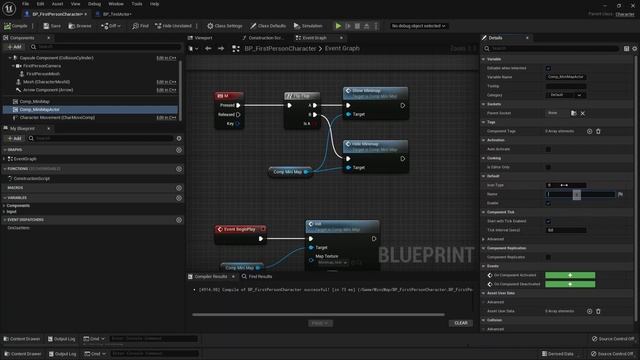Open the debug object selector dropdown
This screenshot has height=360, width=640.
[418, 26]
